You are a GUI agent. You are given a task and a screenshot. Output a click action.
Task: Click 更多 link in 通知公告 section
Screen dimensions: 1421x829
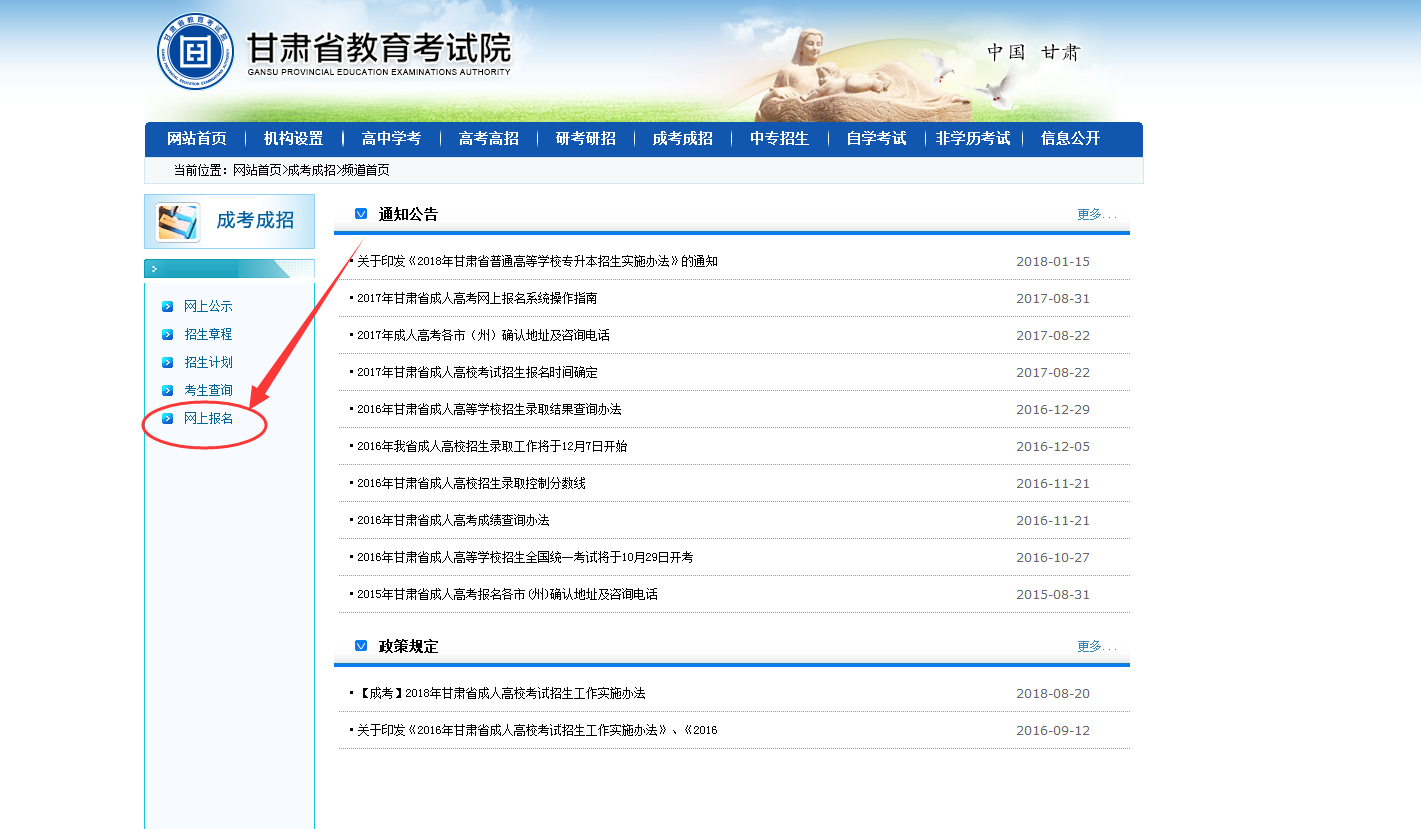pos(1095,214)
